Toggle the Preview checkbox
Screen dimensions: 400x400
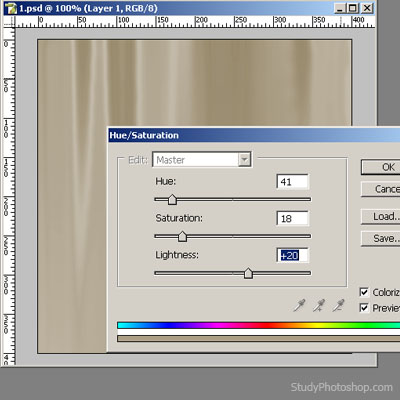point(364,307)
